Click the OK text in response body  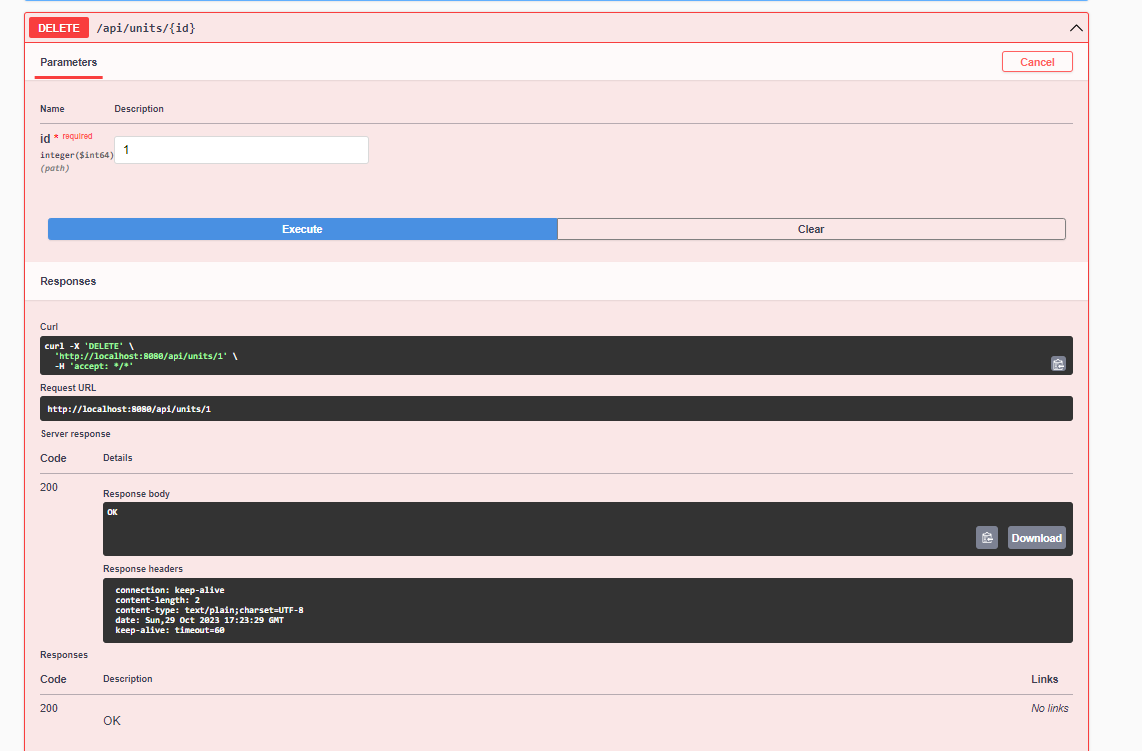click(113, 512)
